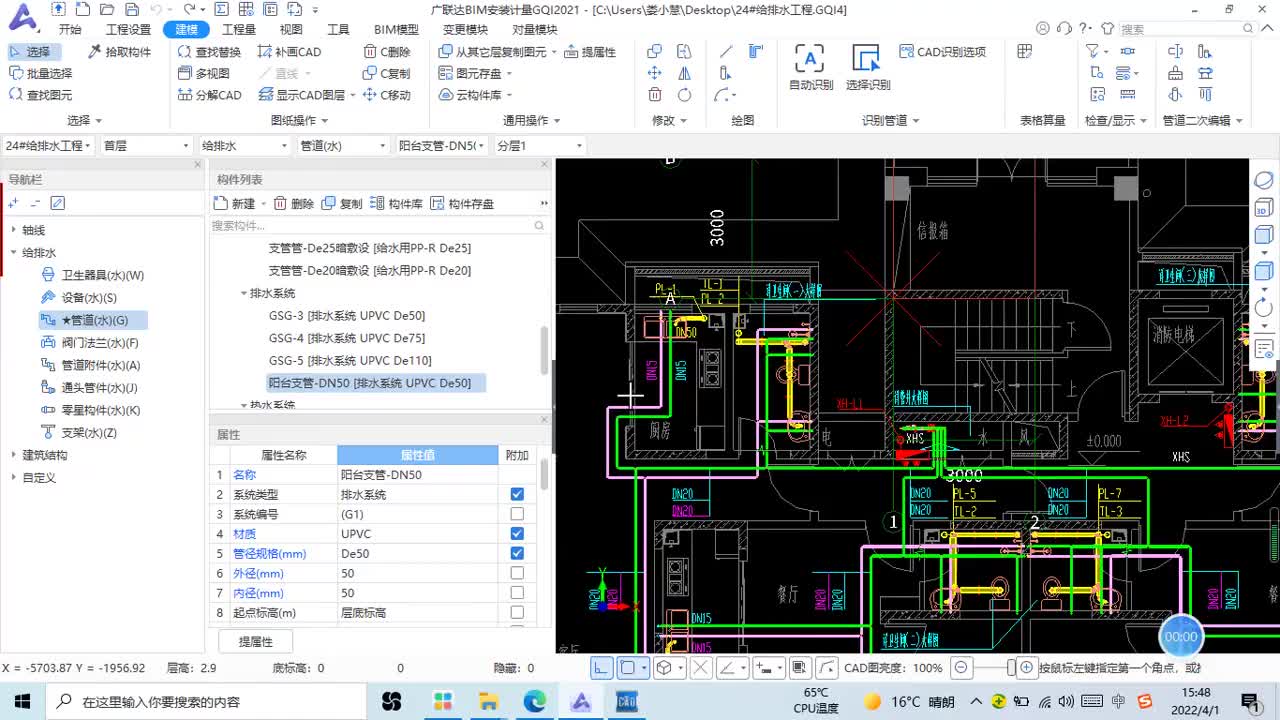Expand the 建筑结构 tree node
Screen dimensions: 1280x720
[14, 455]
